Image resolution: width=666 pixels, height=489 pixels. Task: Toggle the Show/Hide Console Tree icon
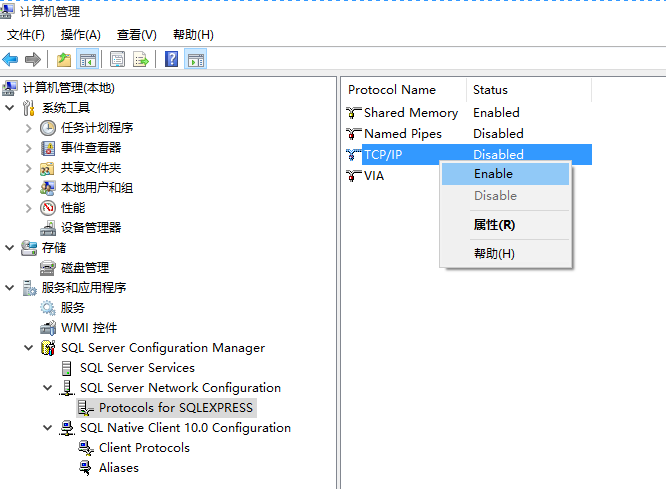[x=87, y=59]
